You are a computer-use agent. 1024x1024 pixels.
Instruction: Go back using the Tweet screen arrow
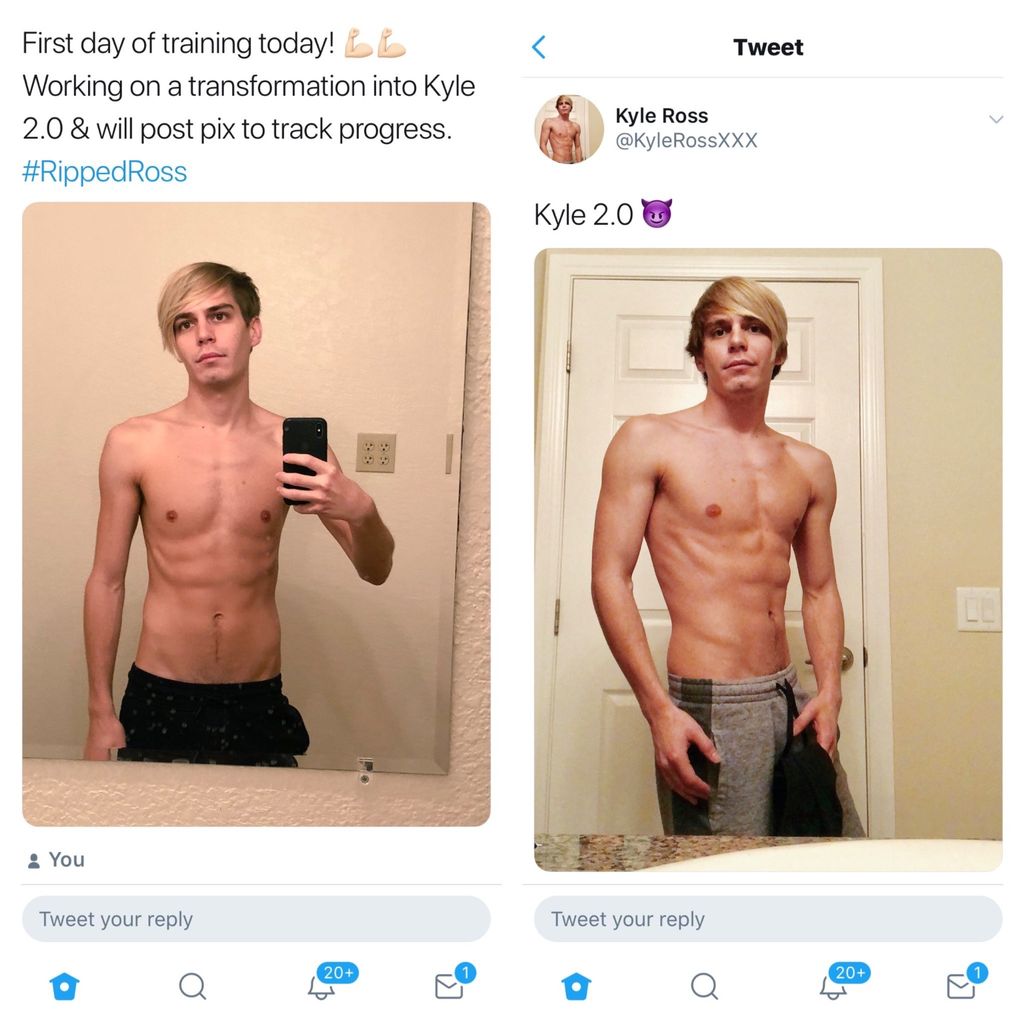pyautogui.click(x=539, y=46)
